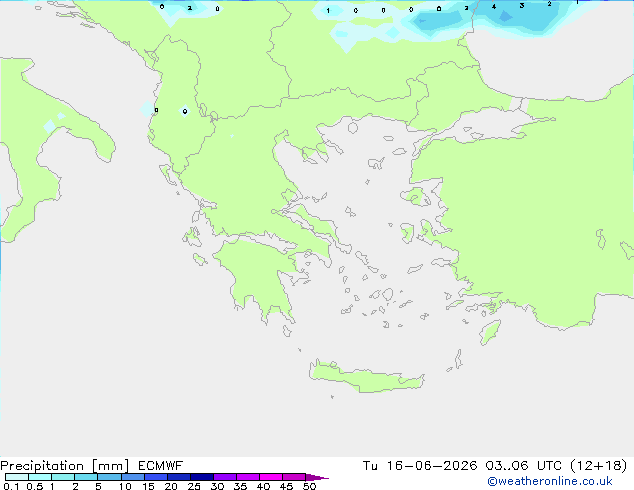Select the date text 'Tu 16-06-2026'
This screenshot has width=634, height=490.
pos(420,466)
